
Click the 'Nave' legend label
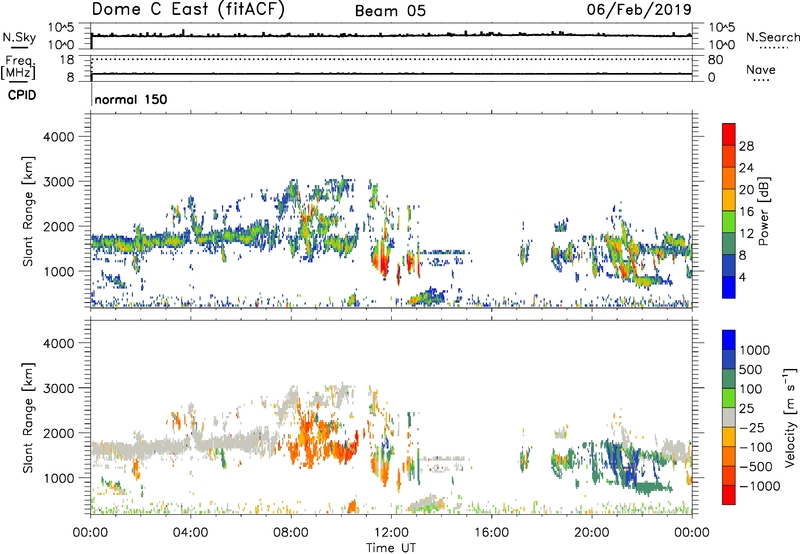(761, 69)
